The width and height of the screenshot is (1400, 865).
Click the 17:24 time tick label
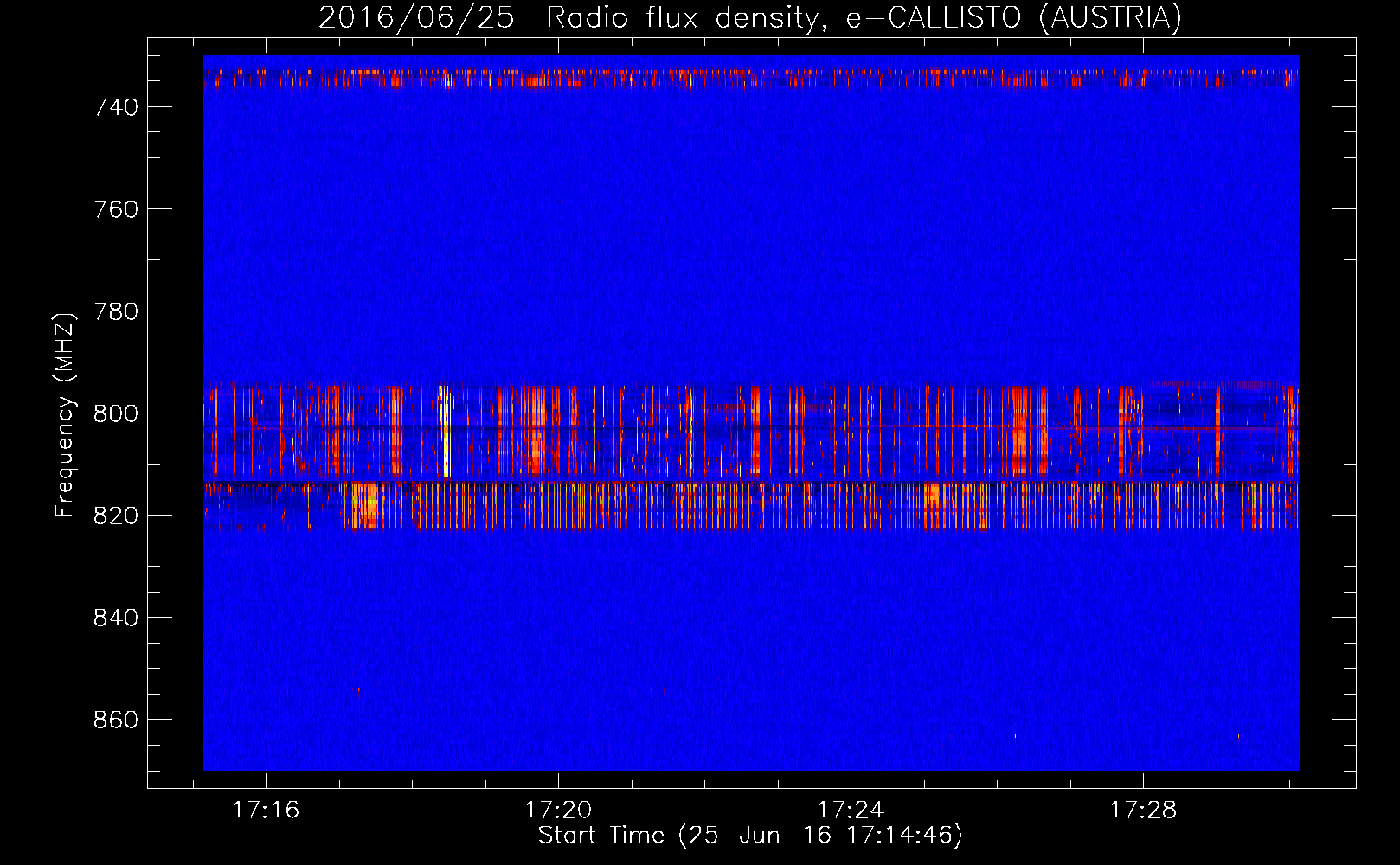tap(851, 810)
